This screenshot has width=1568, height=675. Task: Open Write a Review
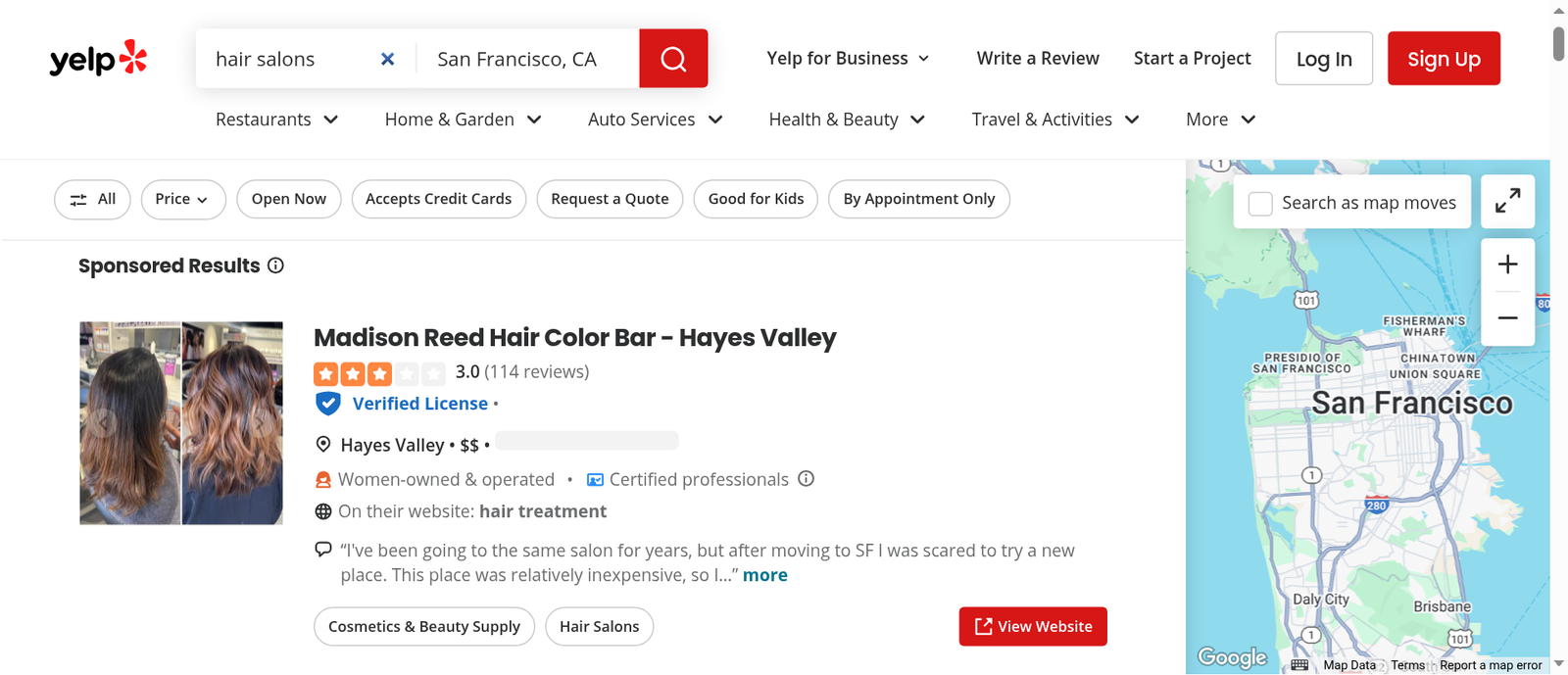(x=1038, y=59)
